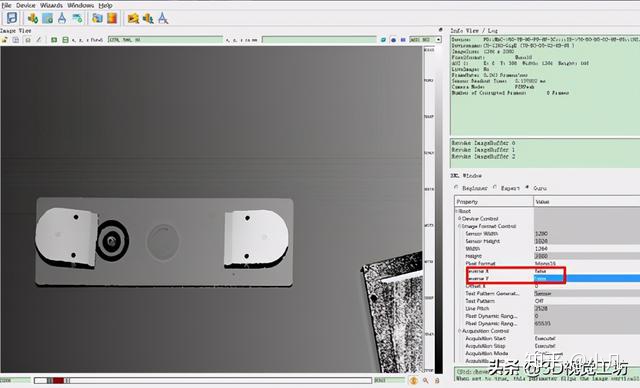
Task: Click the yellow folder-with-arrow toolbar icon
Action: pos(133,18)
